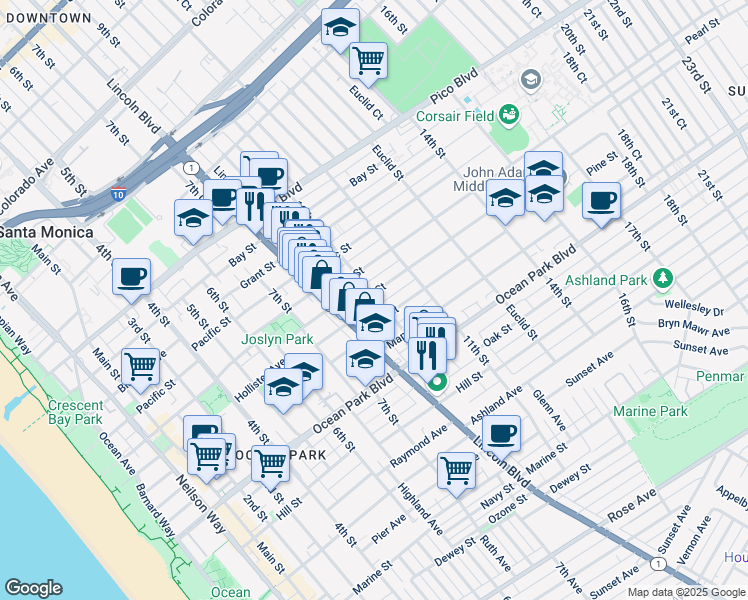Click the Ashland Park tree icon
Screen dimensions: 748x600
tap(662, 279)
